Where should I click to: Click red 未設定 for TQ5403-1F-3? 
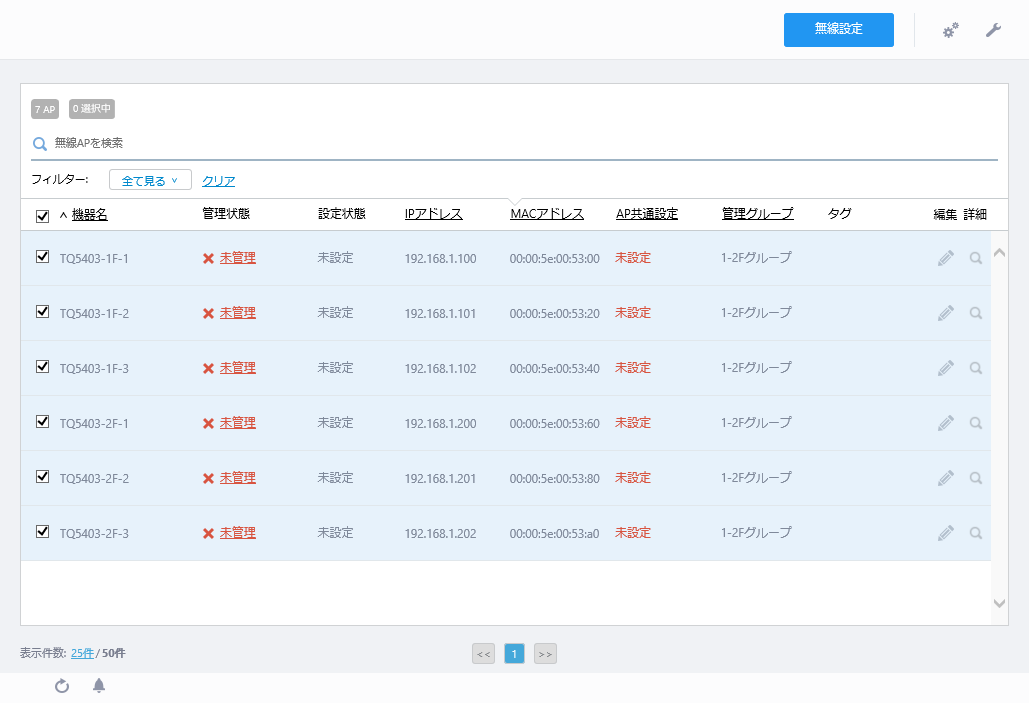pyautogui.click(x=633, y=368)
